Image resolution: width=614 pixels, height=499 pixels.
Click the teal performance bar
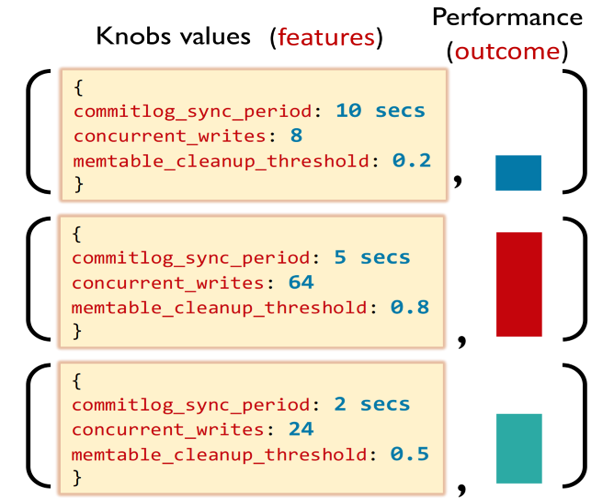click(518, 439)
